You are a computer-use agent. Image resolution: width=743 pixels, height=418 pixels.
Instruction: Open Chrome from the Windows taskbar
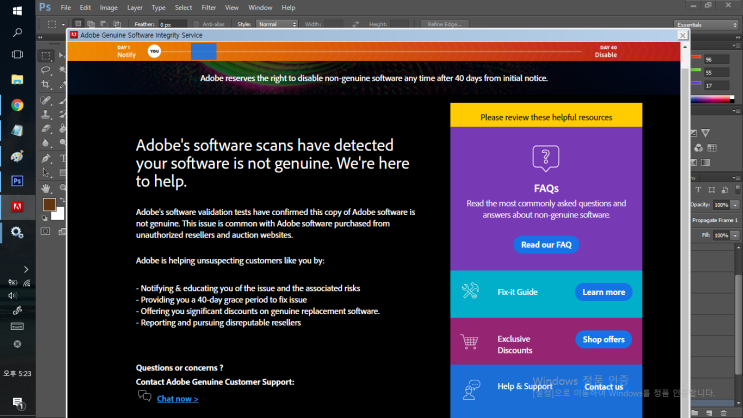18,105
